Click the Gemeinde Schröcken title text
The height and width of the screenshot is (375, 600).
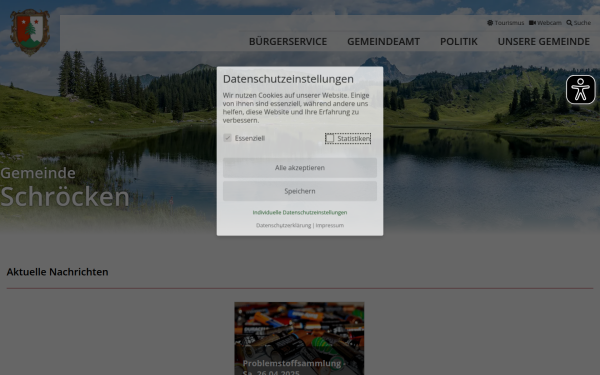pos(65,188)
